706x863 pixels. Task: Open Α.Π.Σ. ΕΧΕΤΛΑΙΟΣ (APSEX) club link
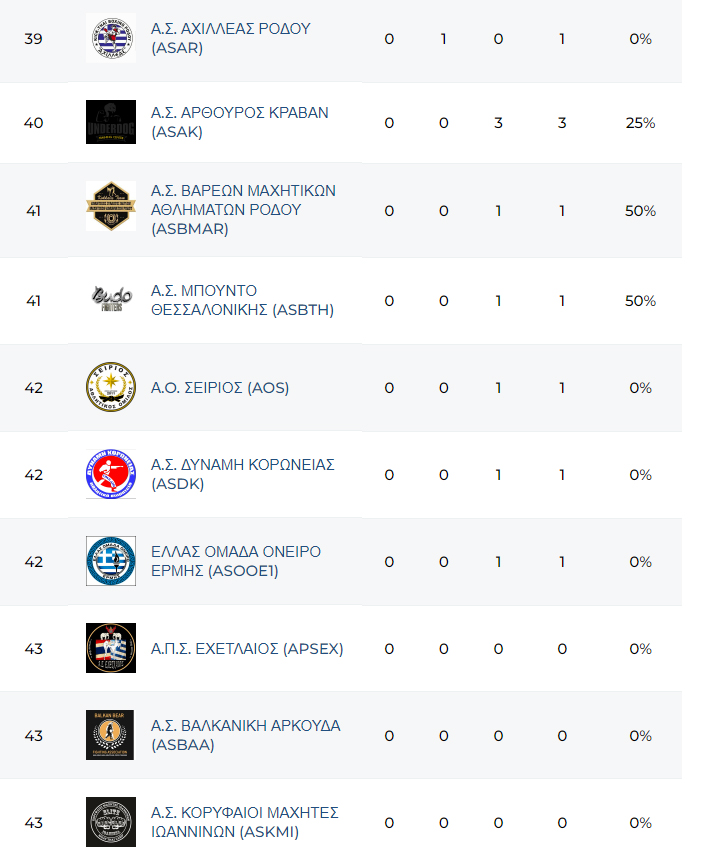(x=247, y=649)
